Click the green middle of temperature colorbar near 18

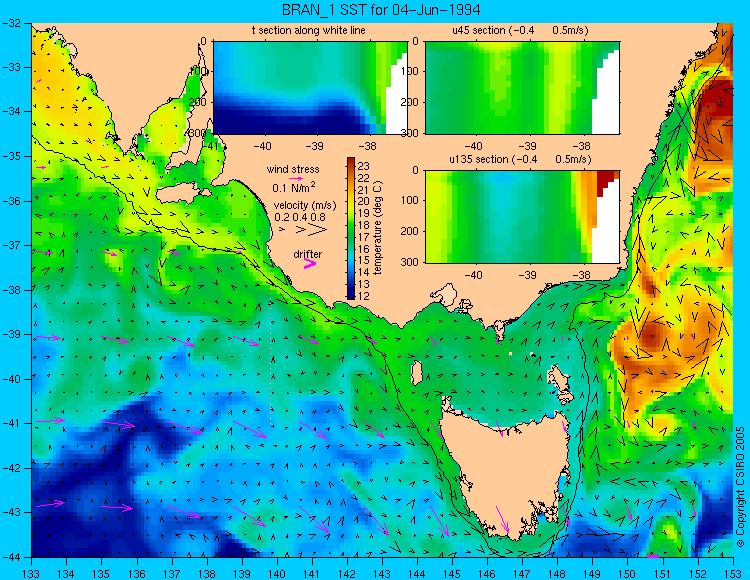point(351,225)
